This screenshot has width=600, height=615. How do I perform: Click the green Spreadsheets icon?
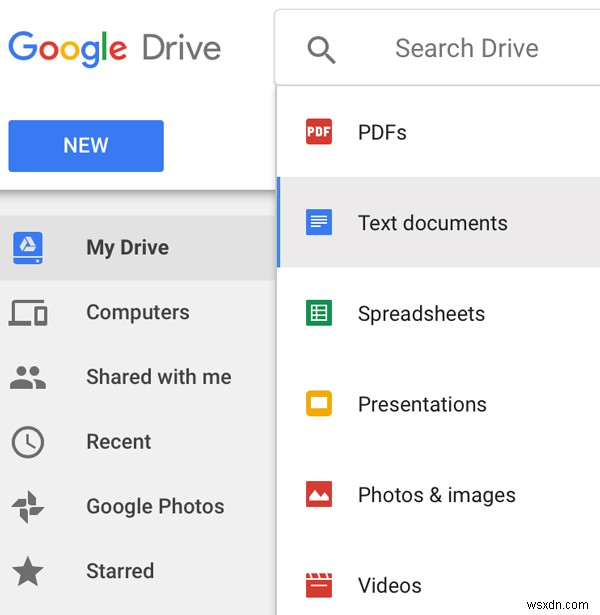pyautogui.click(x=319, y=313)
